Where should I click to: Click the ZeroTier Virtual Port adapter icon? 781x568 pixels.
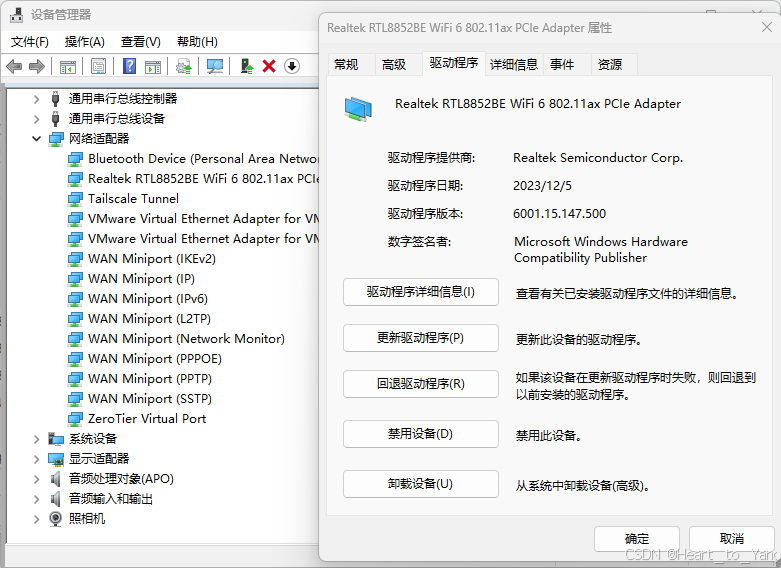click(x=75, y=419)
